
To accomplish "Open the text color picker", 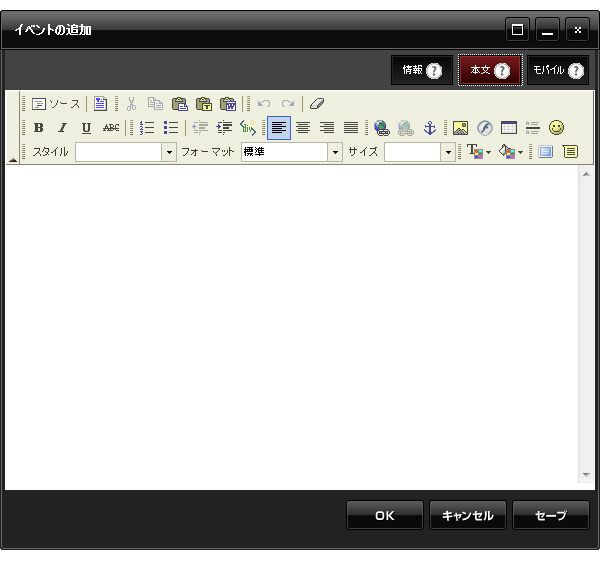I will 479,152.
